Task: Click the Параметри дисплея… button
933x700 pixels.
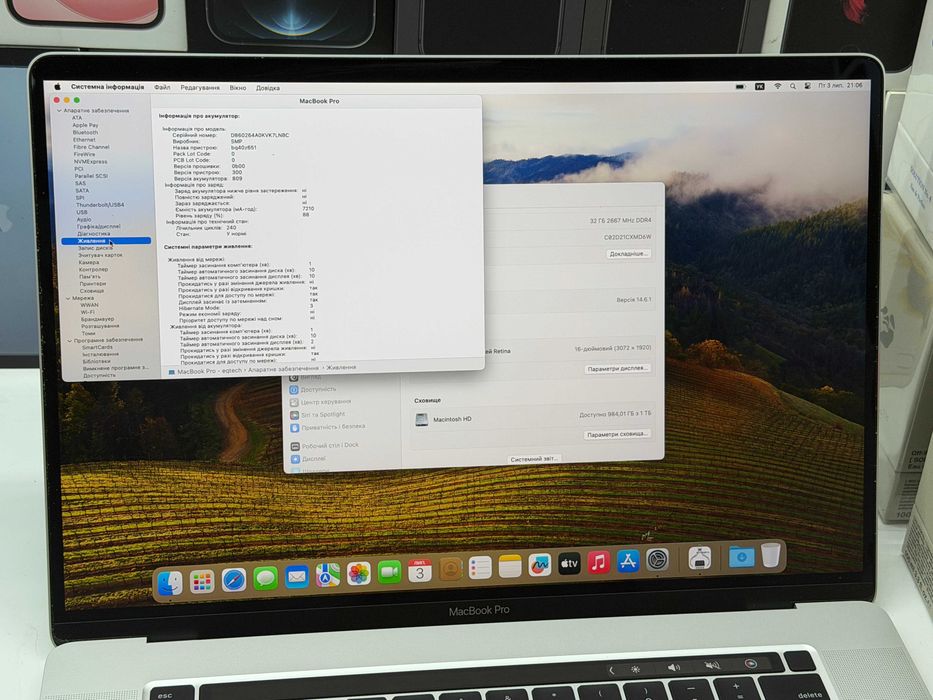Action: click(616, 369)
